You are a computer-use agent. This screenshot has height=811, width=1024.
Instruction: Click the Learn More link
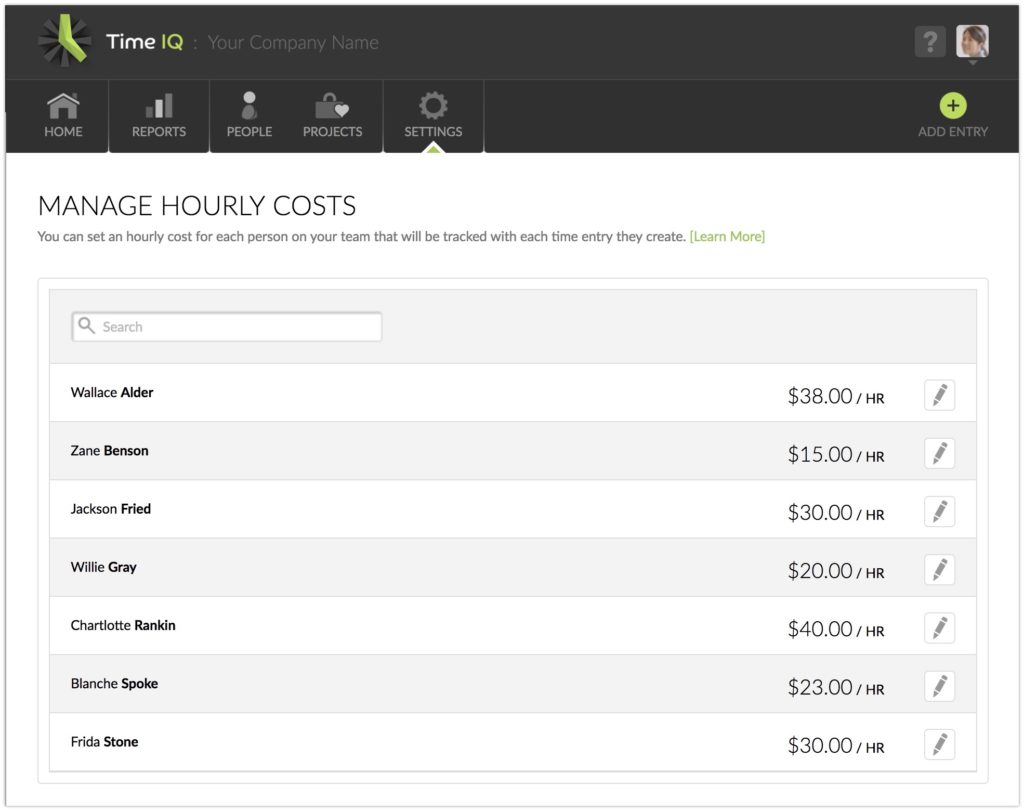(727, 237)
